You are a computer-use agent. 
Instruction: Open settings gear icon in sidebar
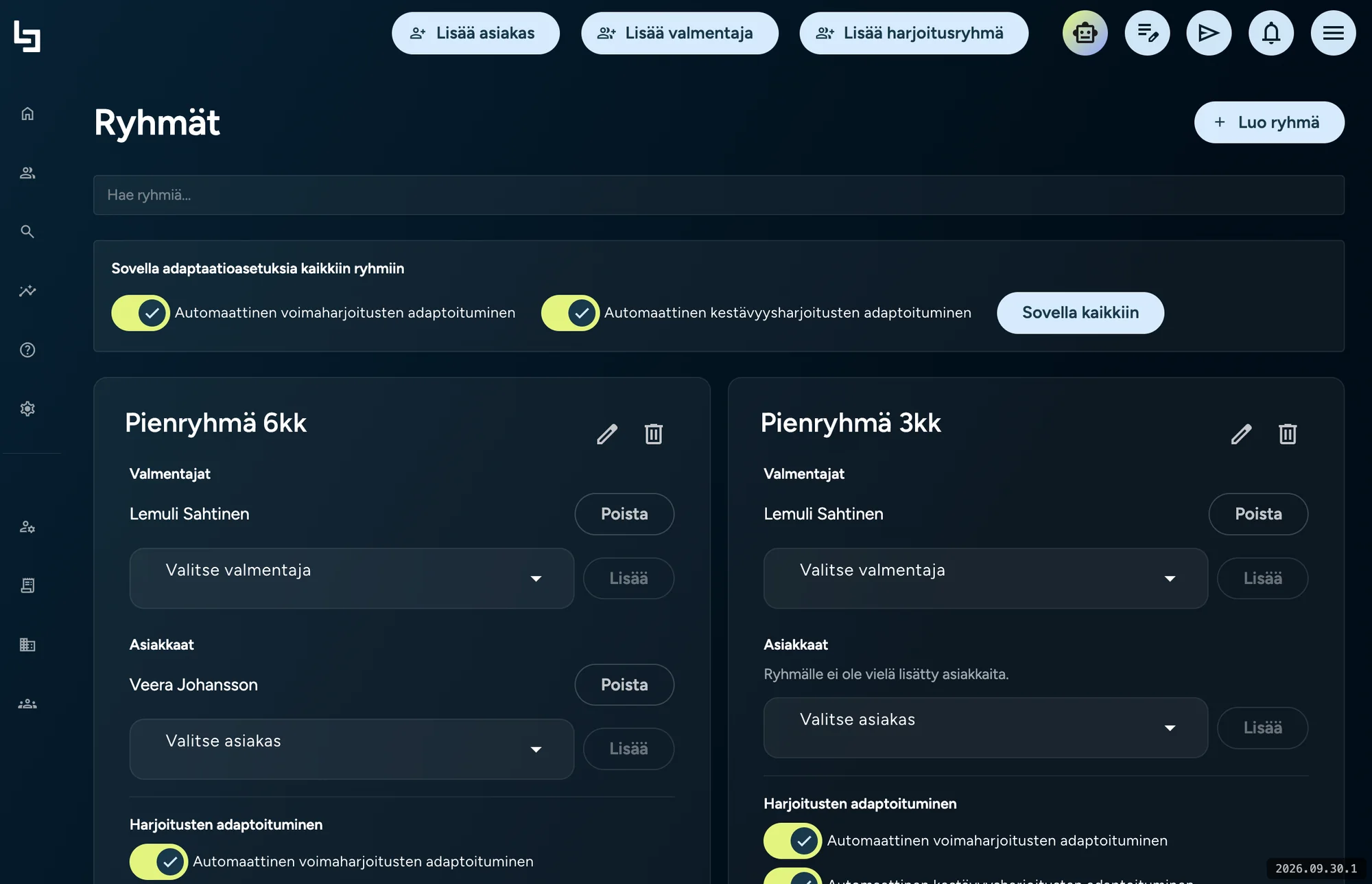tap(27, 409)
